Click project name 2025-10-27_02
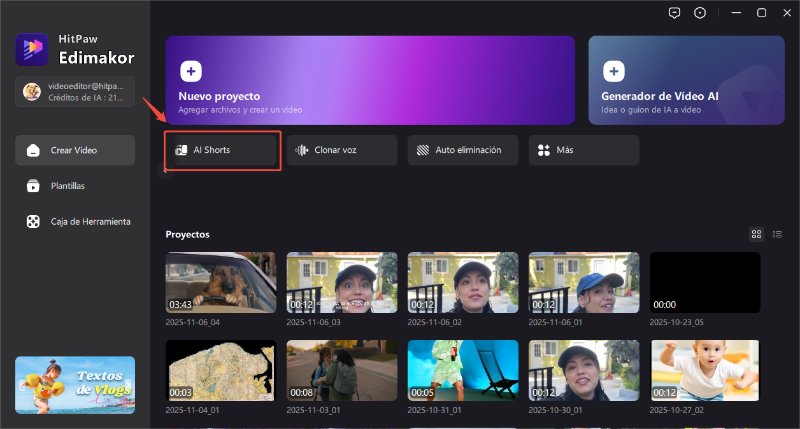The image size is (800, 429). 677,410
